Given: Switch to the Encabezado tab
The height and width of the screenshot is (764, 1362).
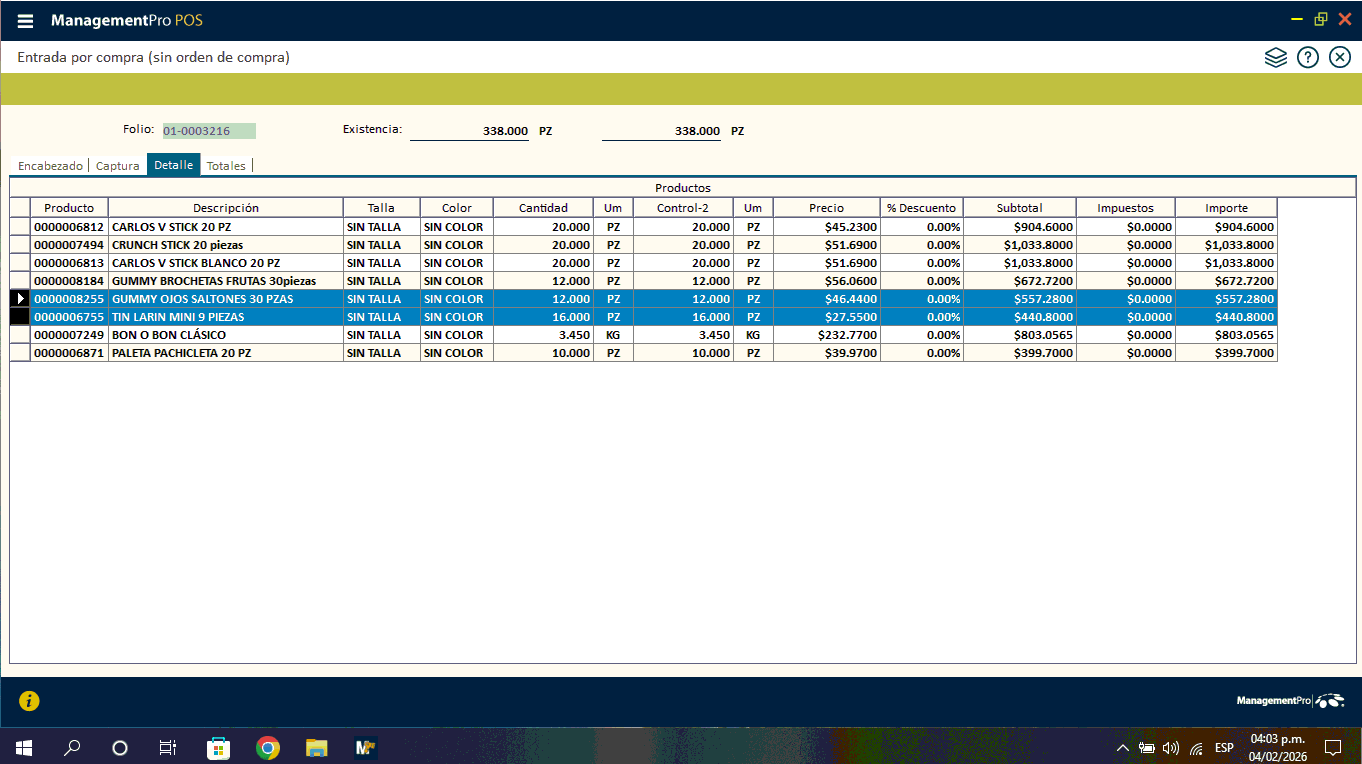Looking at the screenshot, I should tap(50, 166).
